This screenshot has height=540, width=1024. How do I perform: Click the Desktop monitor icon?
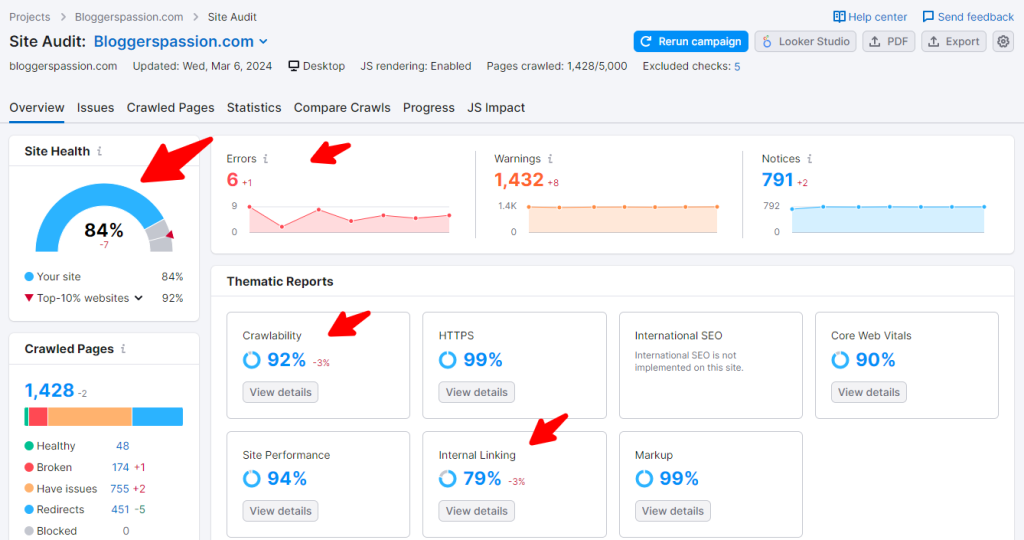click(x=294, y=66)
